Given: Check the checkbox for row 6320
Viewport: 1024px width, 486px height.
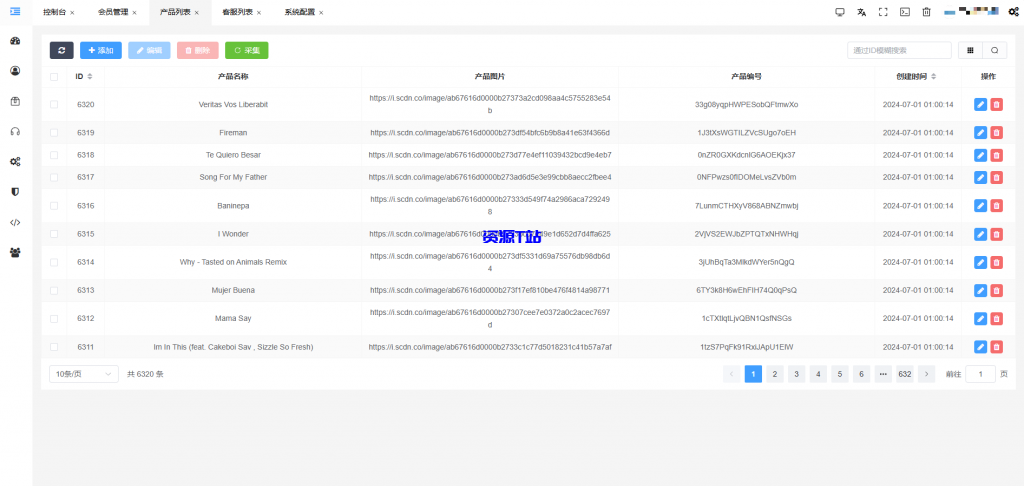Looking at the screenshot, I should pyautogui.click(x=54, y=104).
